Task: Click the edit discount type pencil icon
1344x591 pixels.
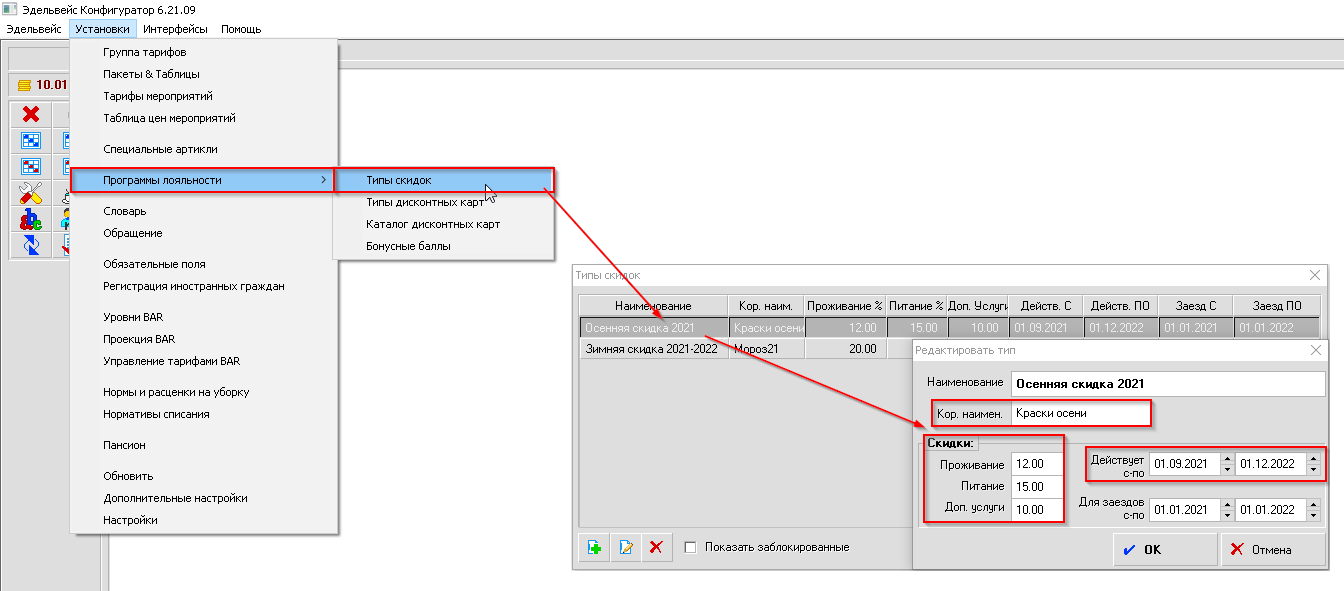Action: (x=626, y=547)
